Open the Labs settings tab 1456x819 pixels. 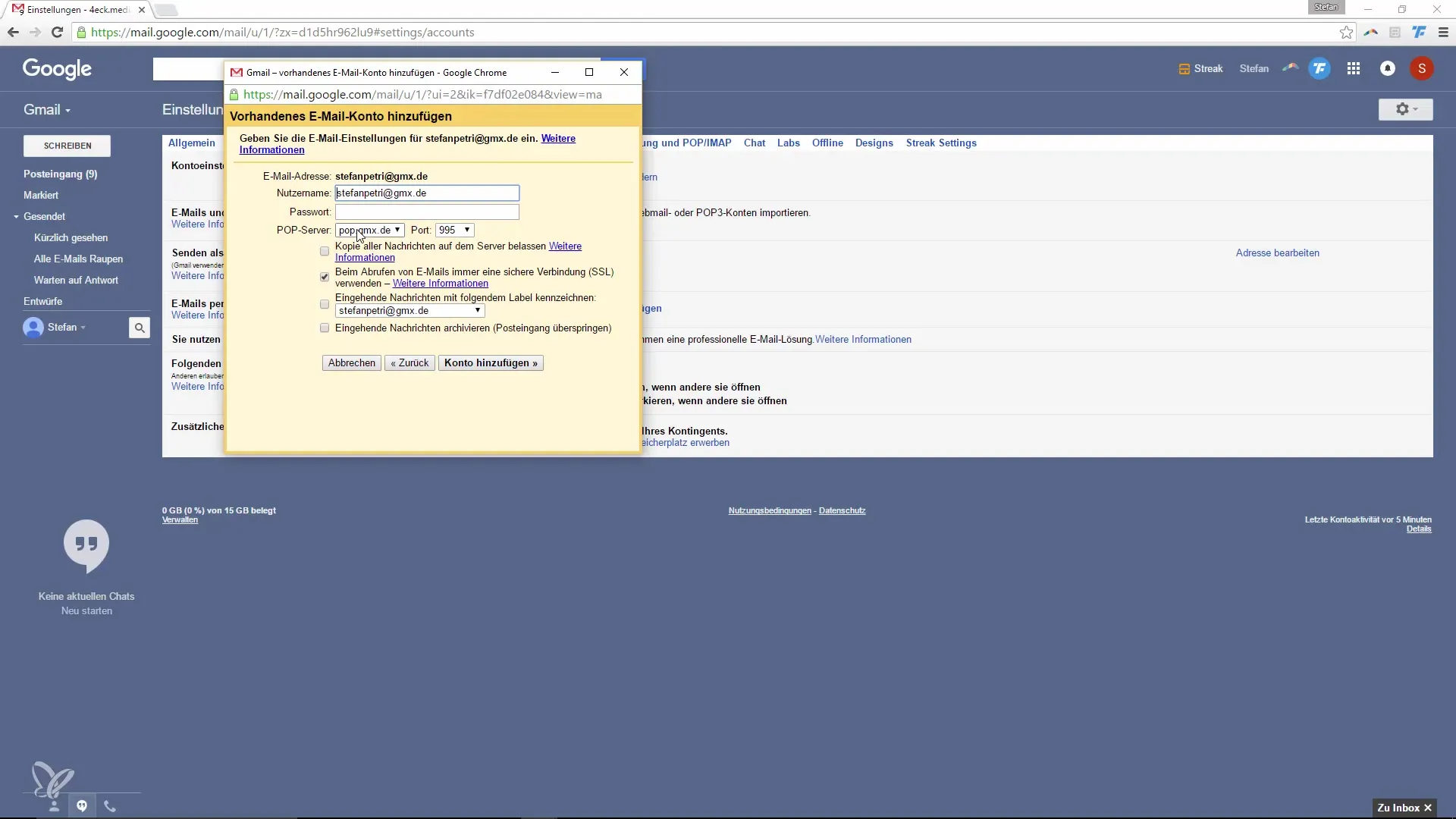(x=789, y=143)
